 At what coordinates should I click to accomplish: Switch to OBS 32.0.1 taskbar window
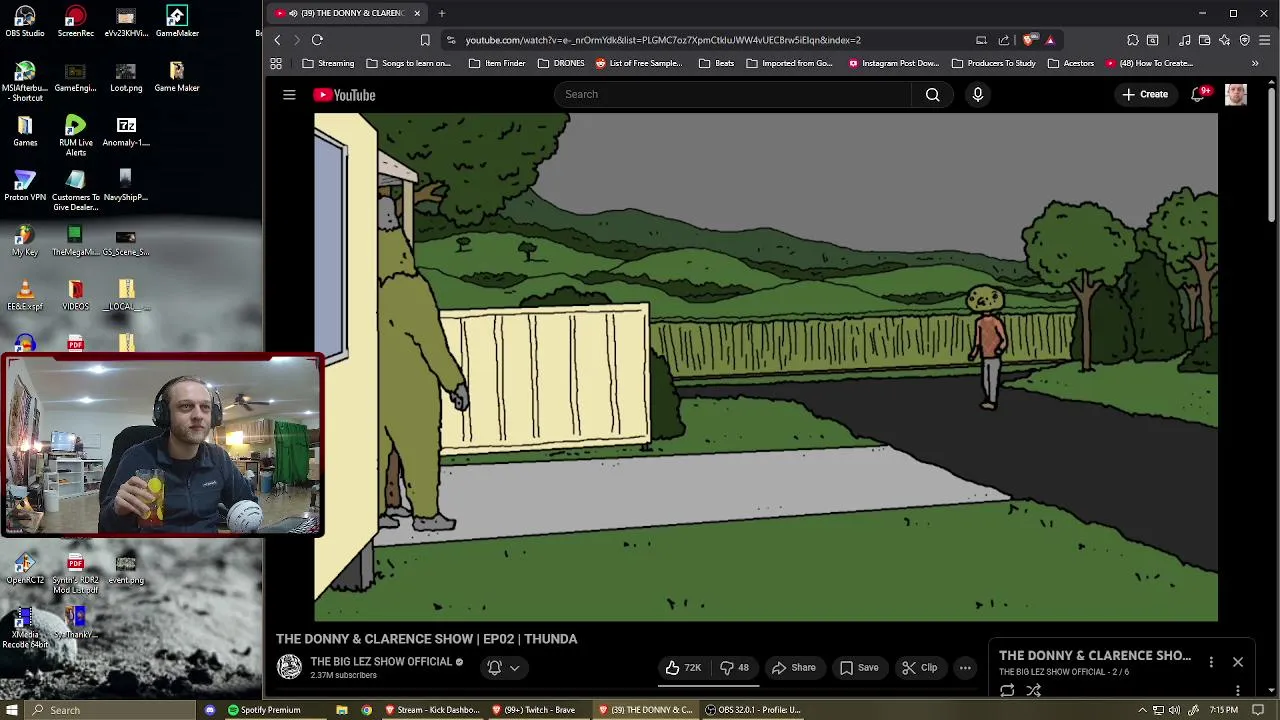click(752, 710)
